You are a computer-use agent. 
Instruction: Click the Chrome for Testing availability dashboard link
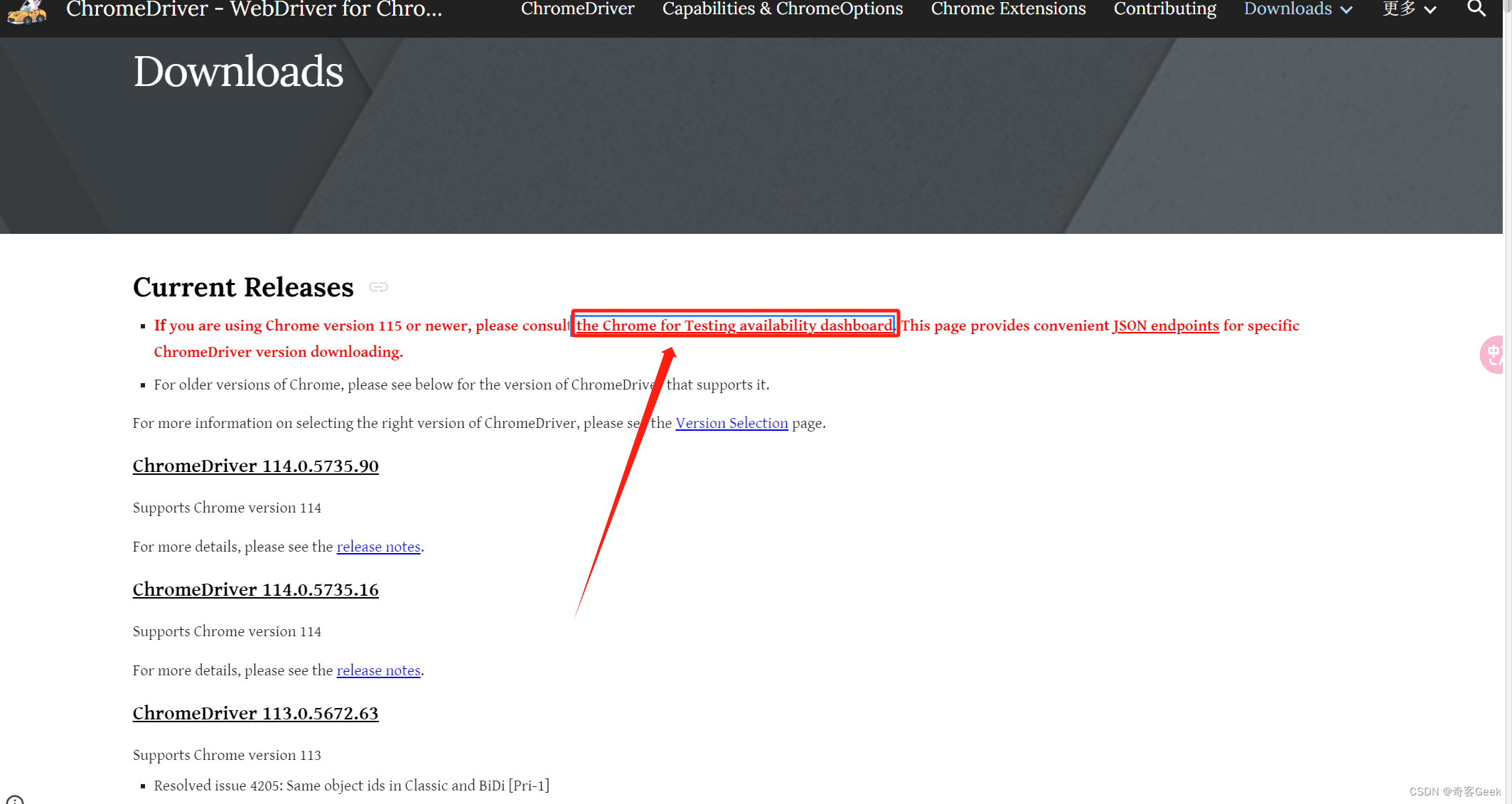pyautogui.click(x=734, y=326)
